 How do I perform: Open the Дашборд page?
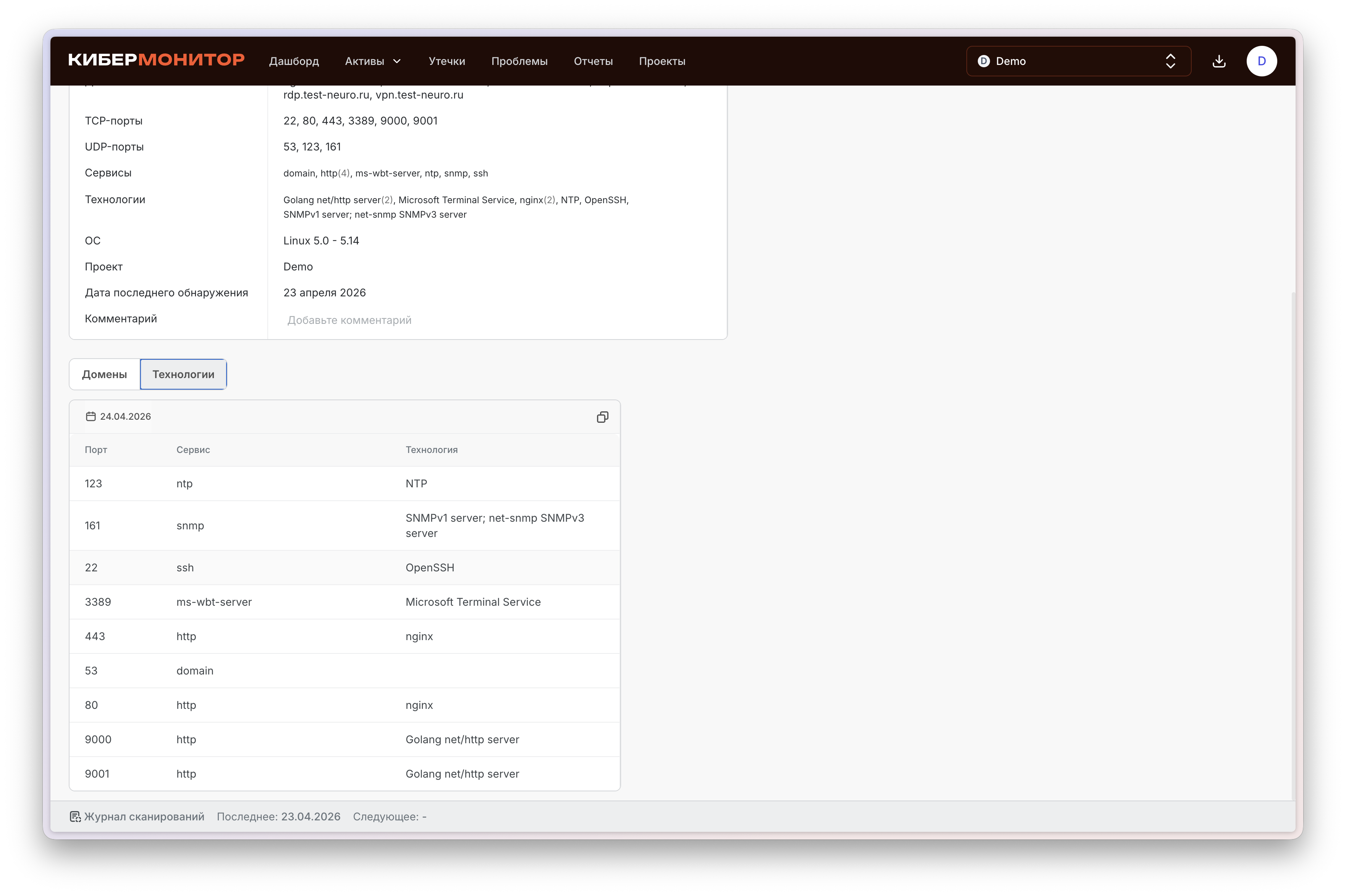294,61
